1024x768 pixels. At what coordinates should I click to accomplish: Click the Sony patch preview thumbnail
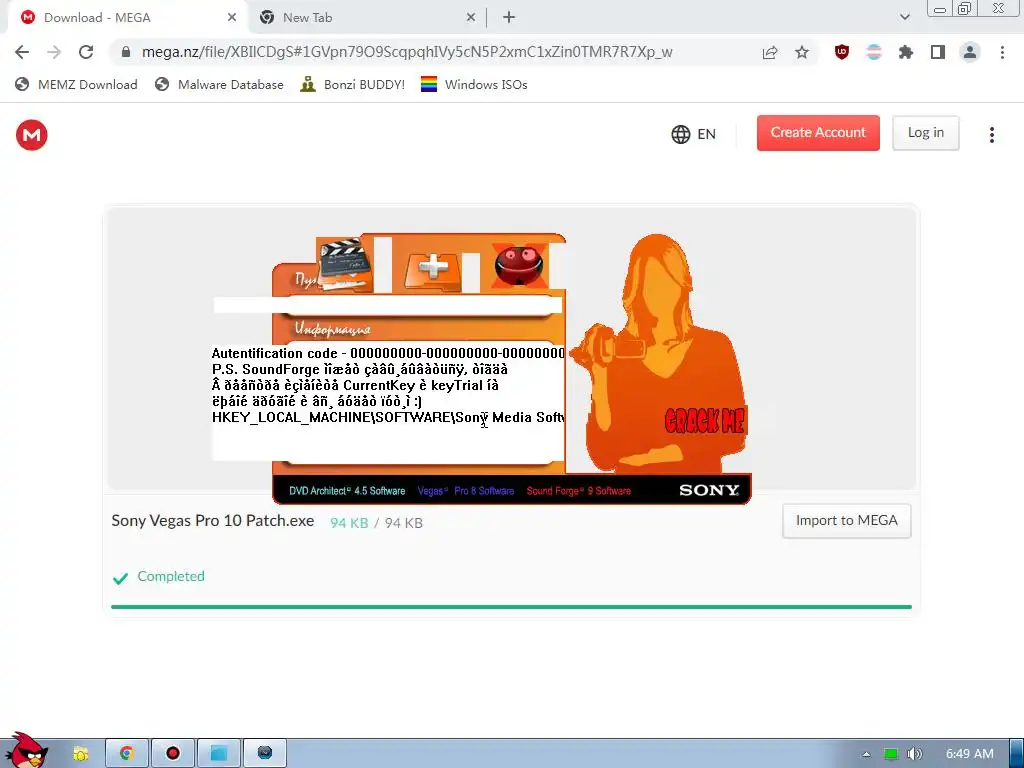tap(511, 368)
